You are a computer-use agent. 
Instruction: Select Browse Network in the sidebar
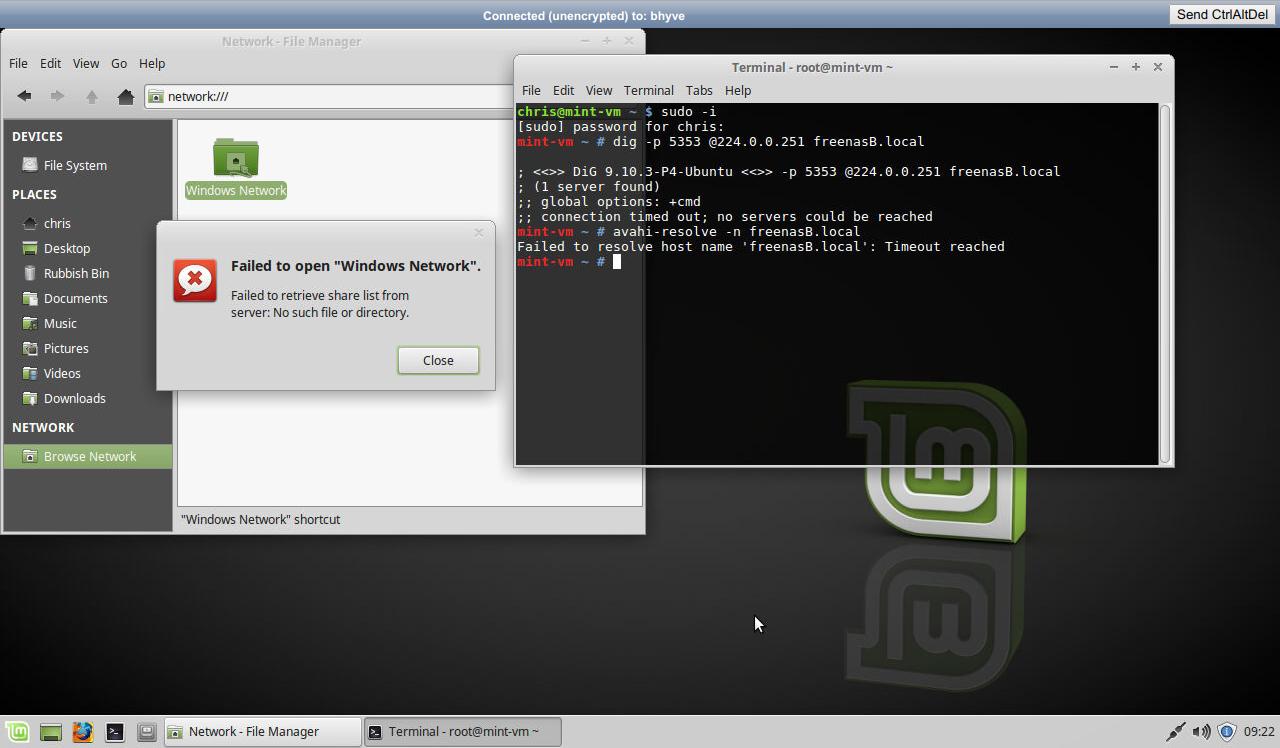coord(87,456)
